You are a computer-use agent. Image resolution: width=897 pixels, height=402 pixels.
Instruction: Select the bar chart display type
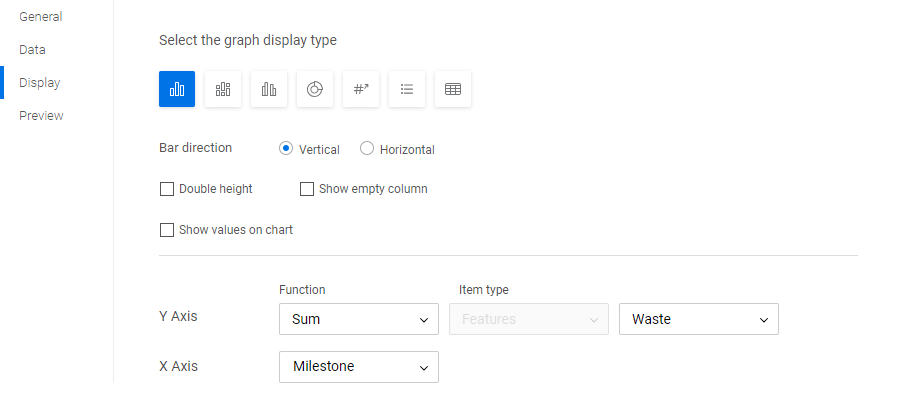coord(177,89)
